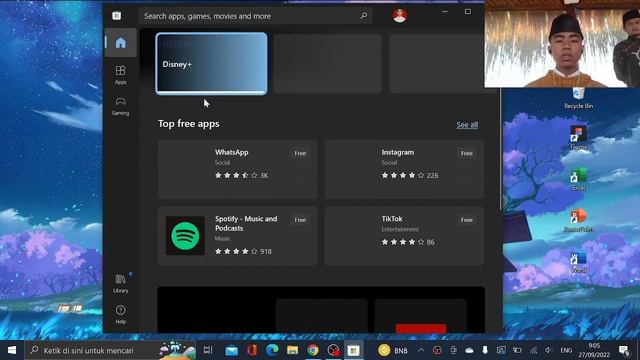The image size is (640, 360).
Task: Open the Library in sidebar
Action: coord(120,284)
